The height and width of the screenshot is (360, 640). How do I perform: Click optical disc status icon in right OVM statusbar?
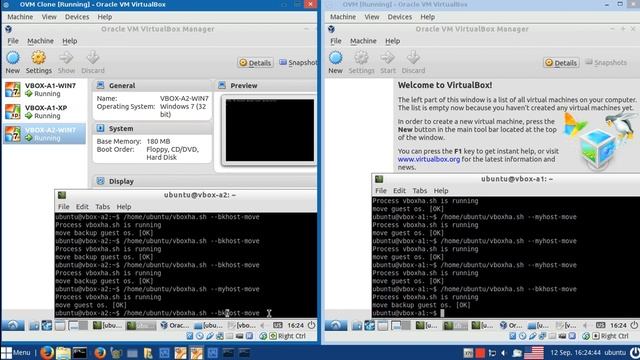click(x=522, y=336)
